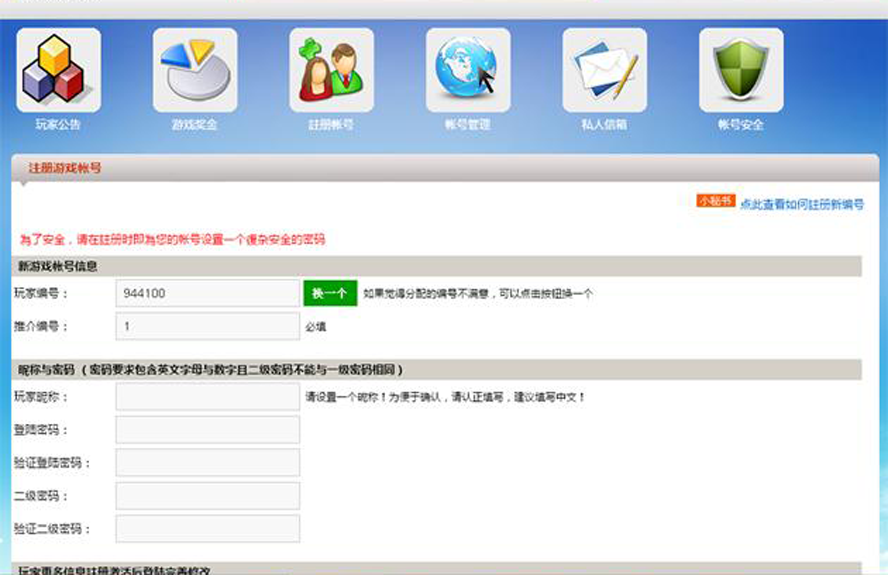Select the 注册游戏帐号 tab header
Viewport: 888px width, 575px height.
coord(65,168)
